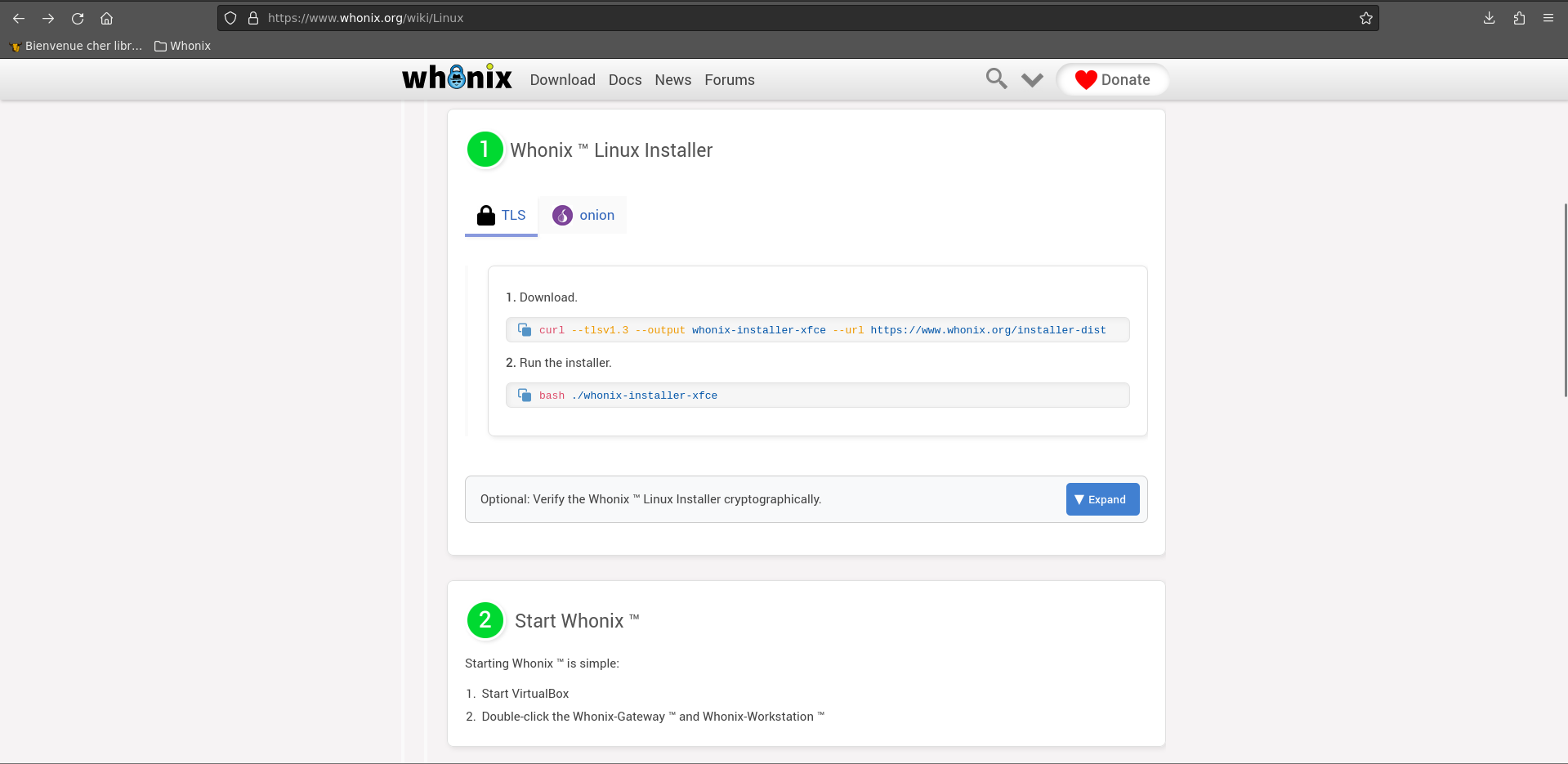Click the Whonix logo
Viewport: 1568px width, 764px height.
[457, 78]
